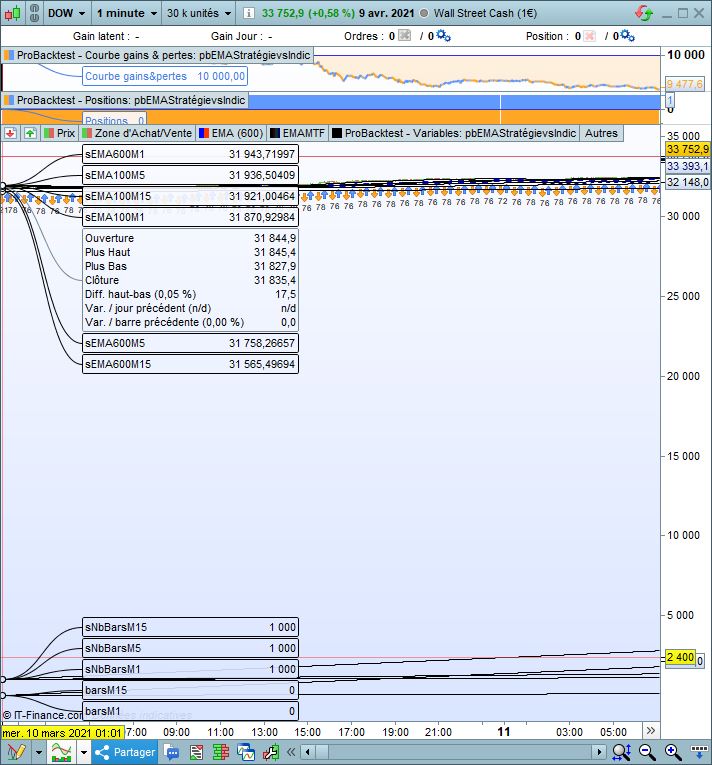The height and width of the screenshot is (765, 712).
Task: Click the Ouverture 31 844,9 line
Action: tap(190, 238)
